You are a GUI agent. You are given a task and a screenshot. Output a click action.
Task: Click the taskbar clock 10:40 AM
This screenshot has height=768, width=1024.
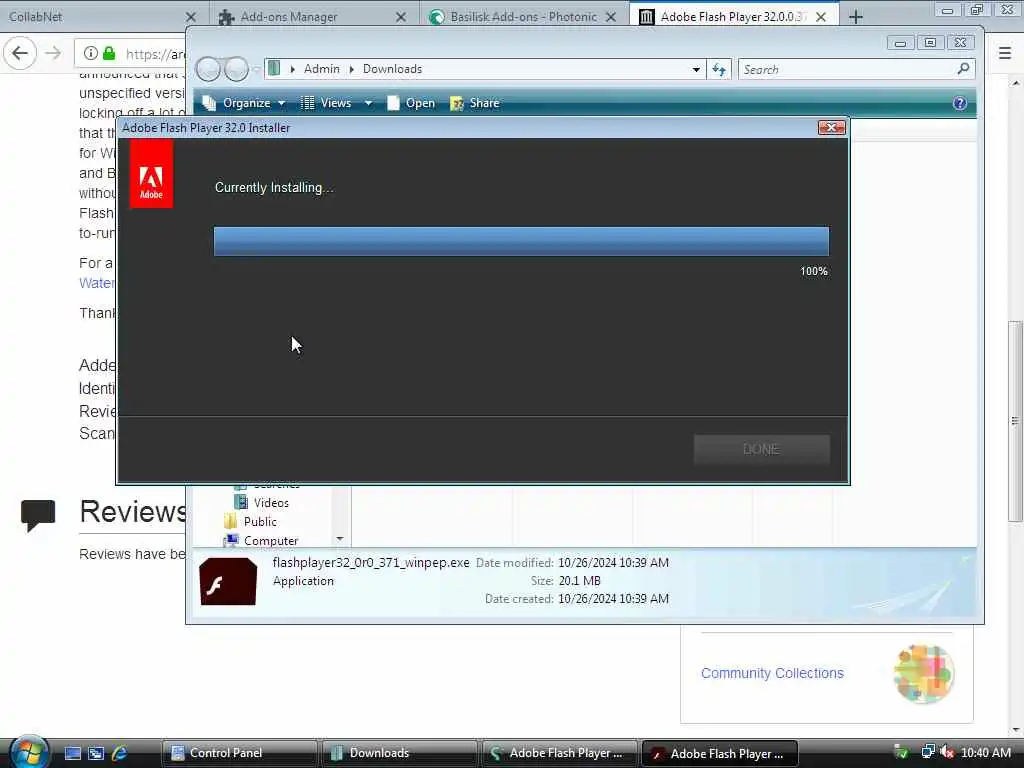point(985,753)
